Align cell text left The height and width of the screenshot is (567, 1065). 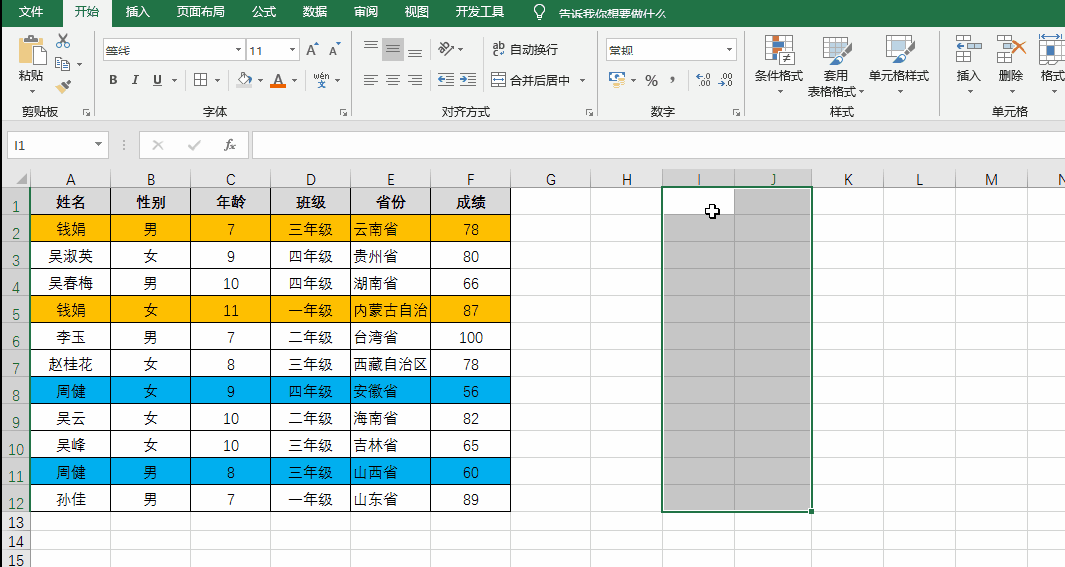371,80
